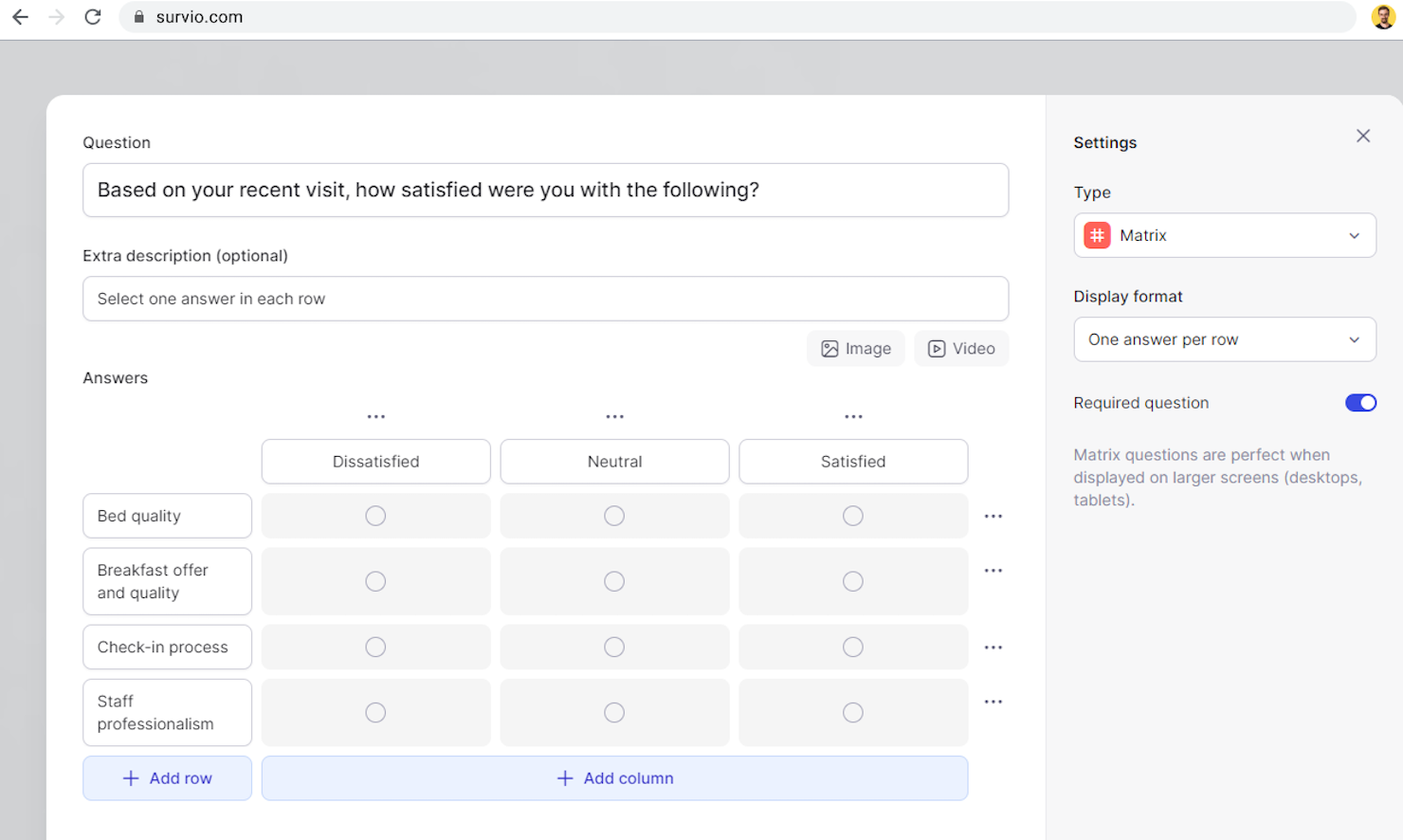Select Neutral for Breakfast offer and quality
This screenshot has width=1403, height=840.
tap(614, 580)
